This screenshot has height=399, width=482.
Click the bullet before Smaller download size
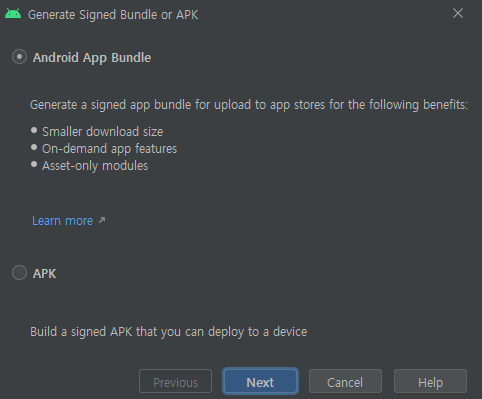click(x=34, y=130)
